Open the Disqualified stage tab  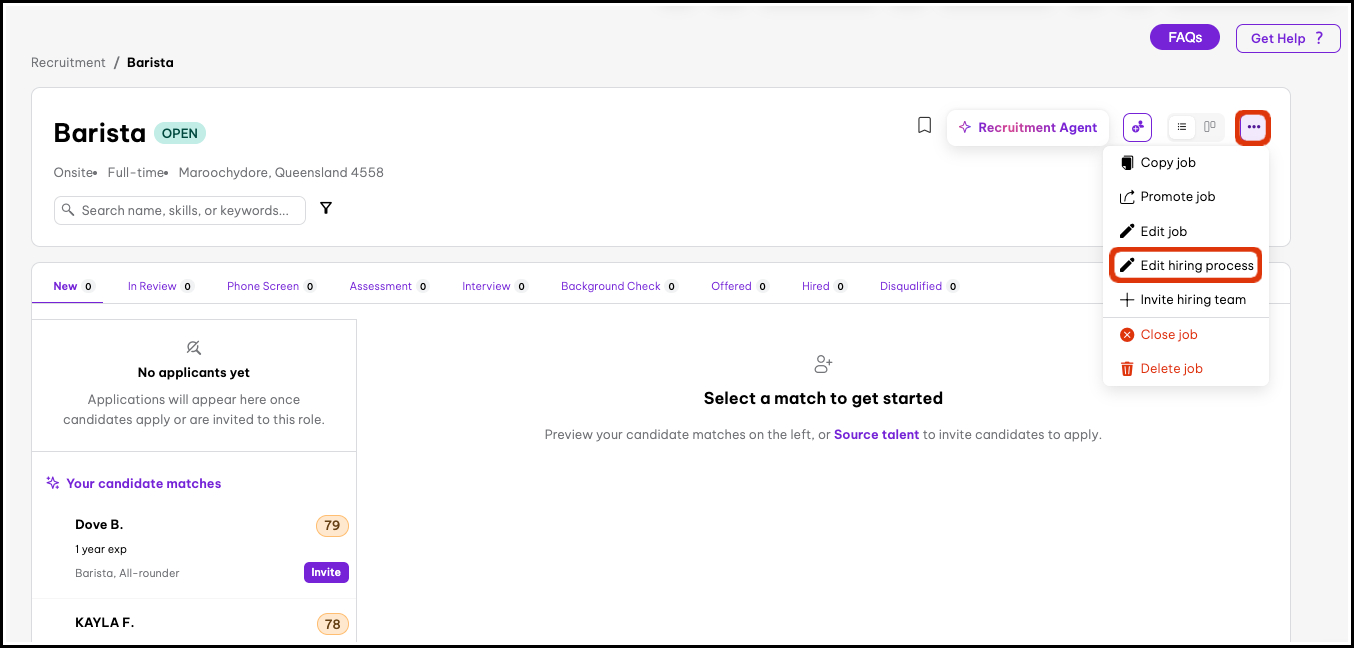[x=919, y=286]
